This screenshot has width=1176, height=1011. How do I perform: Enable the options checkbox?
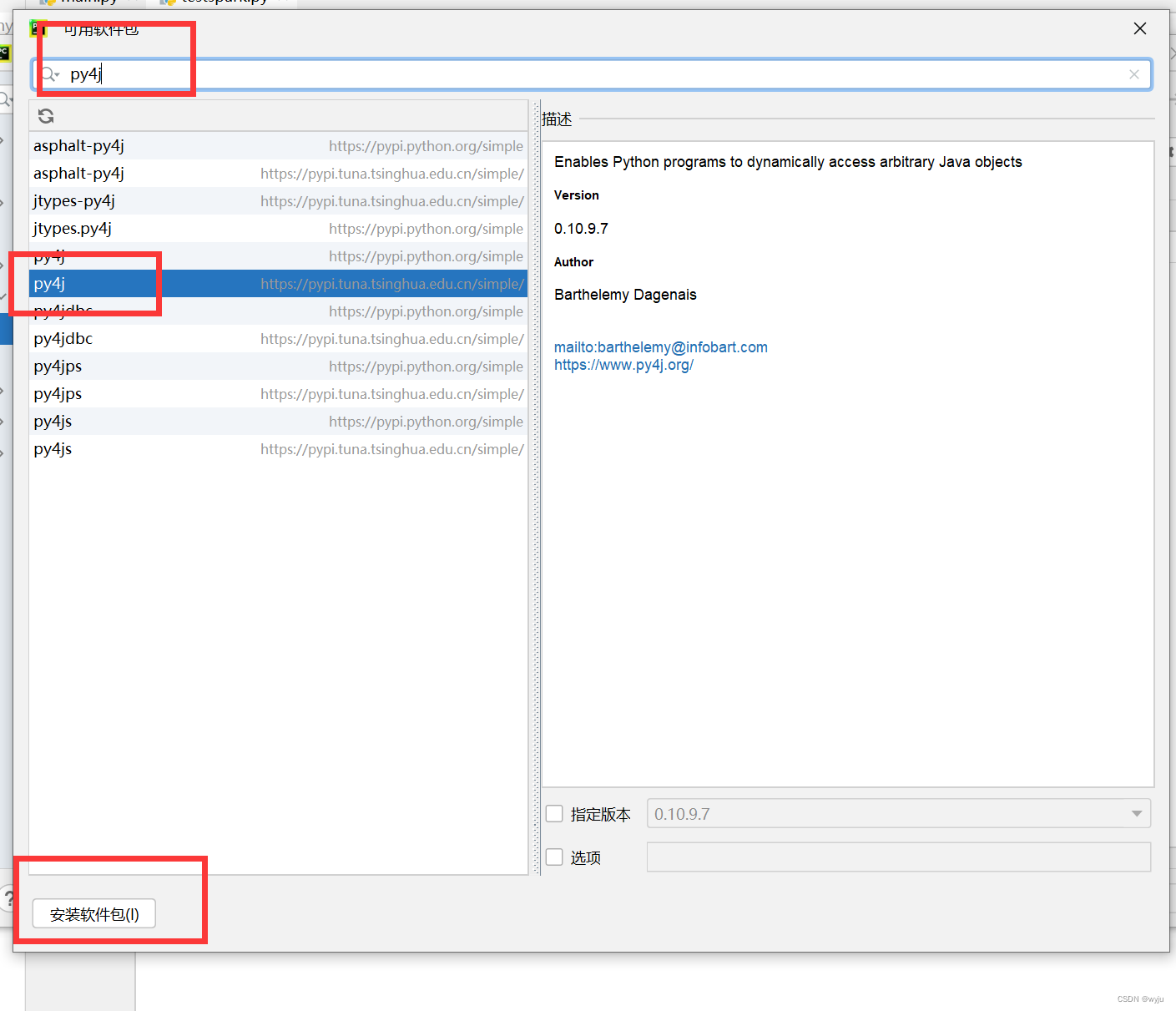[x=554, y=857]
